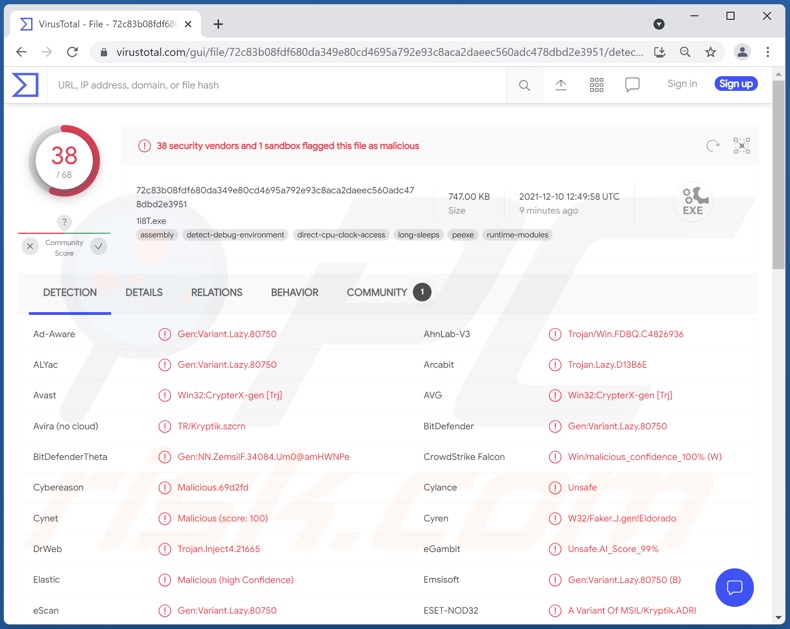The width and height of the screenshot is (790, 629).
Task: Vote negative with the community X icon
Action: [30, 246]
